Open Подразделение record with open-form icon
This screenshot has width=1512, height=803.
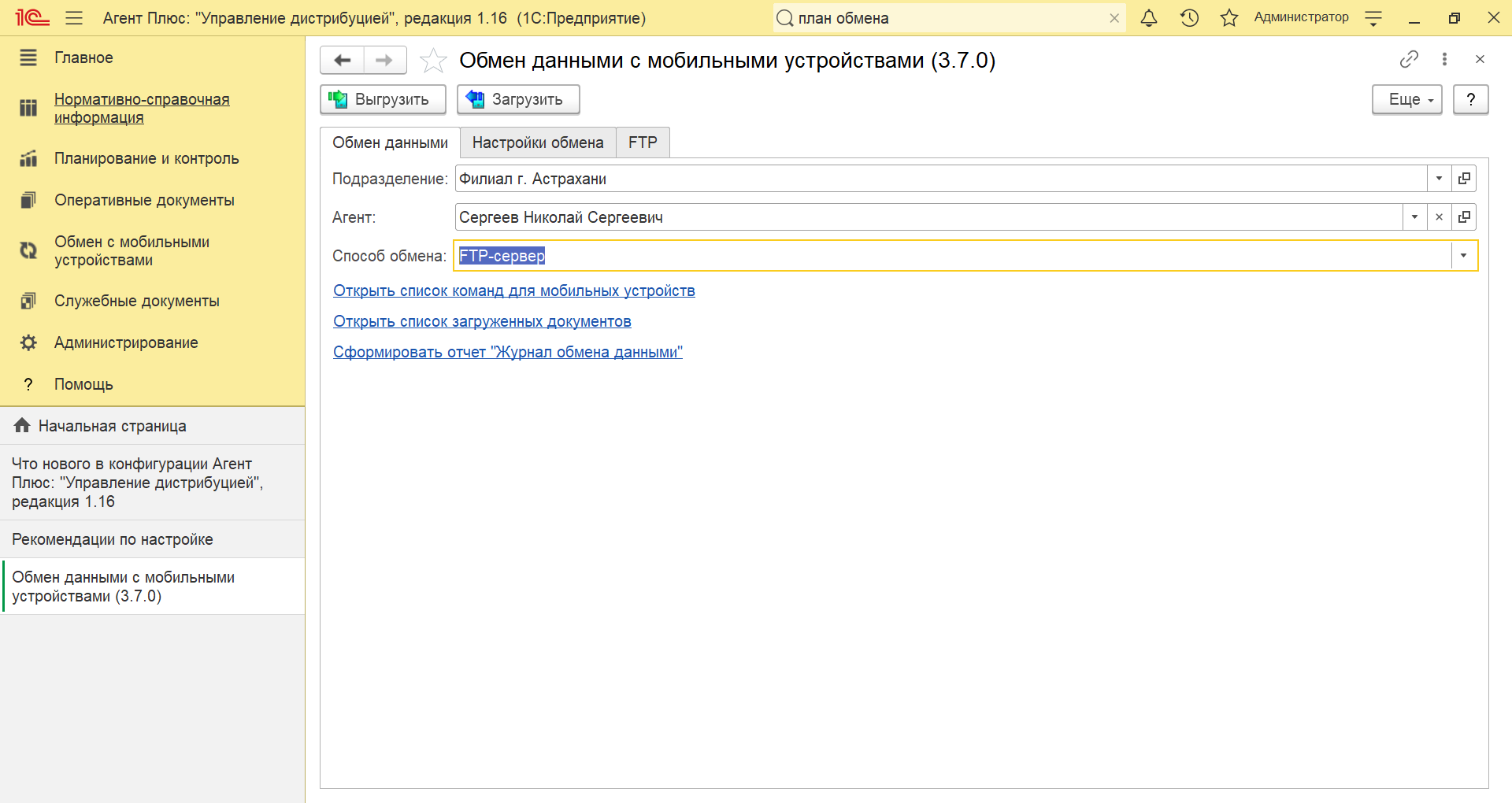(x=1464, y=179)
